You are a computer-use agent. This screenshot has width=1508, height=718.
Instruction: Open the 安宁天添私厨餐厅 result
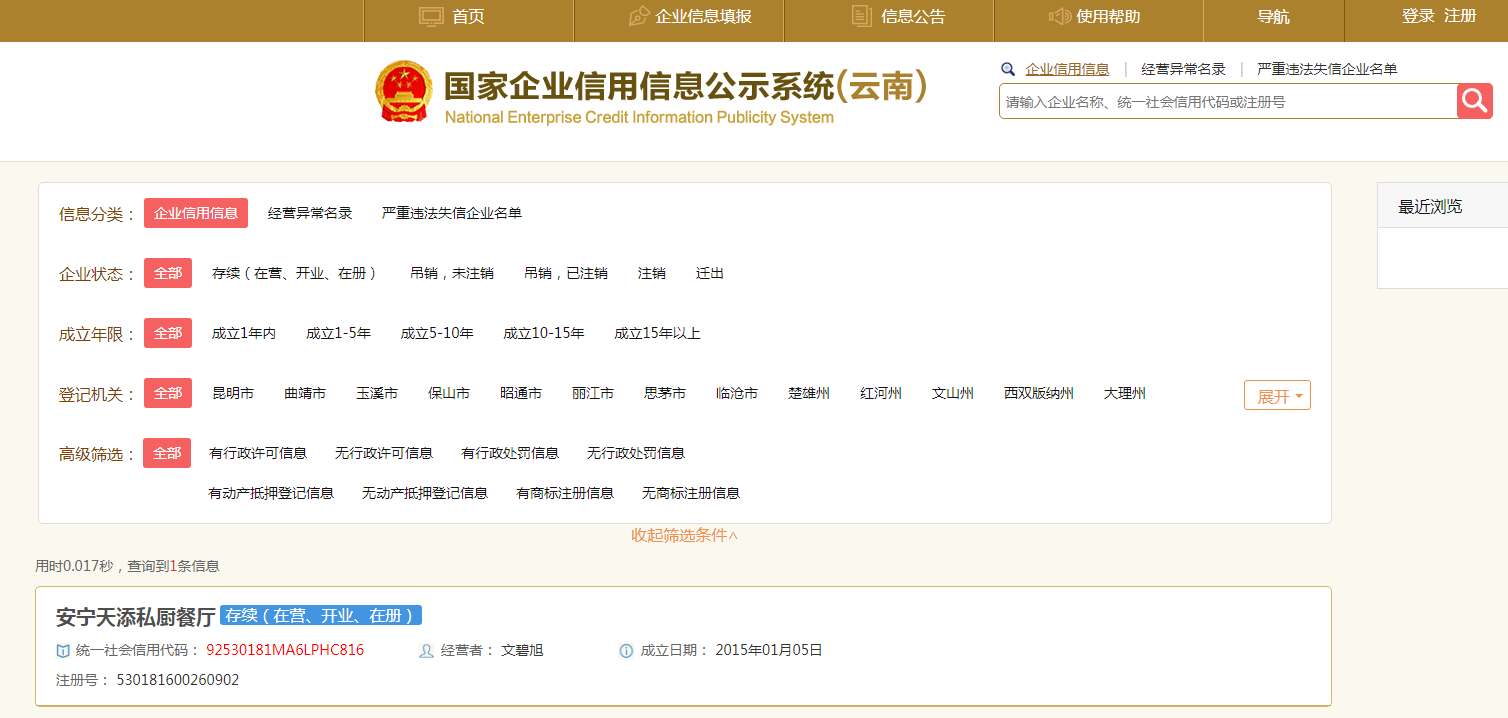point(136,617)
